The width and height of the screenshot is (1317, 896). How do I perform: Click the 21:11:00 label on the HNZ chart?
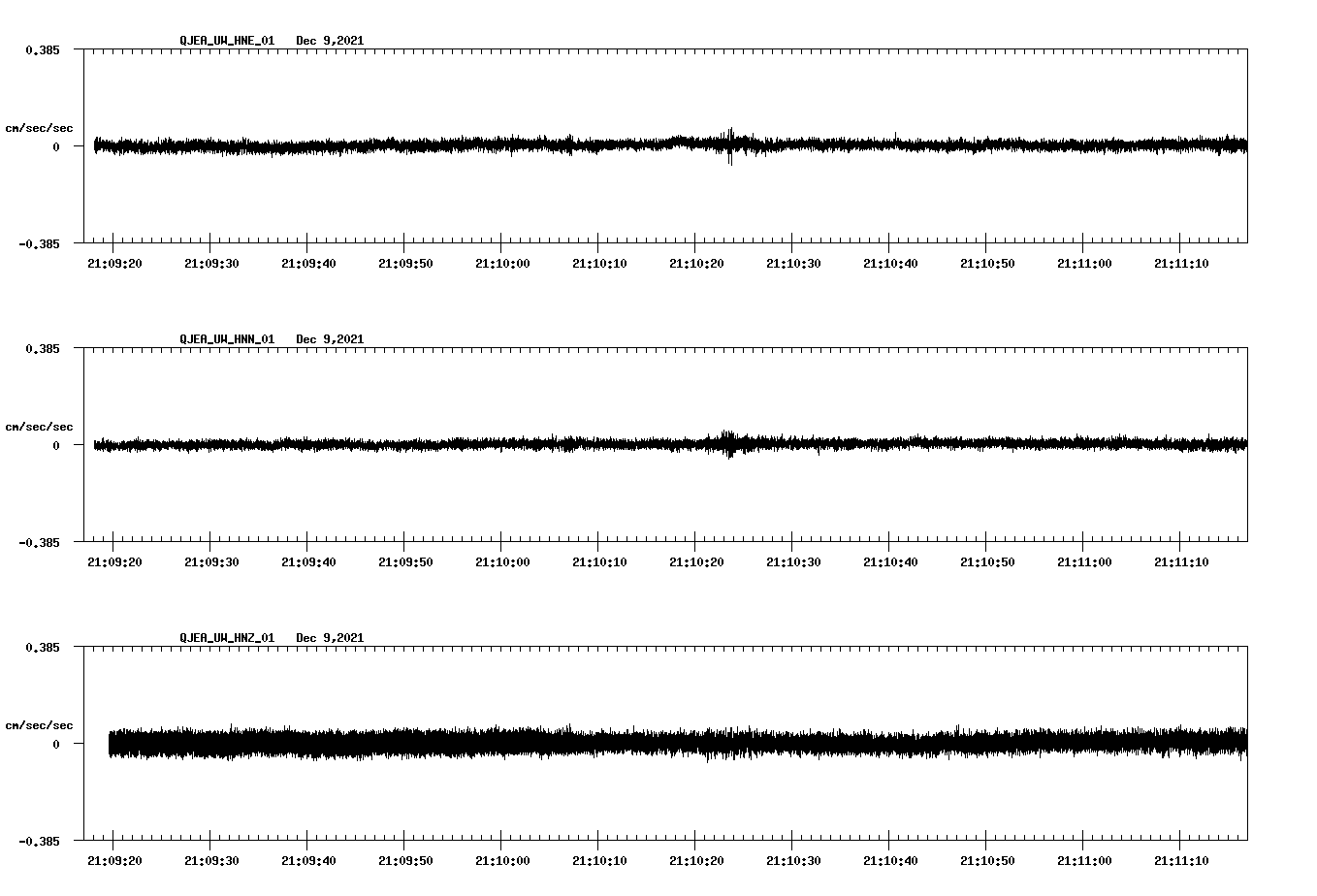click(1084, 861)
